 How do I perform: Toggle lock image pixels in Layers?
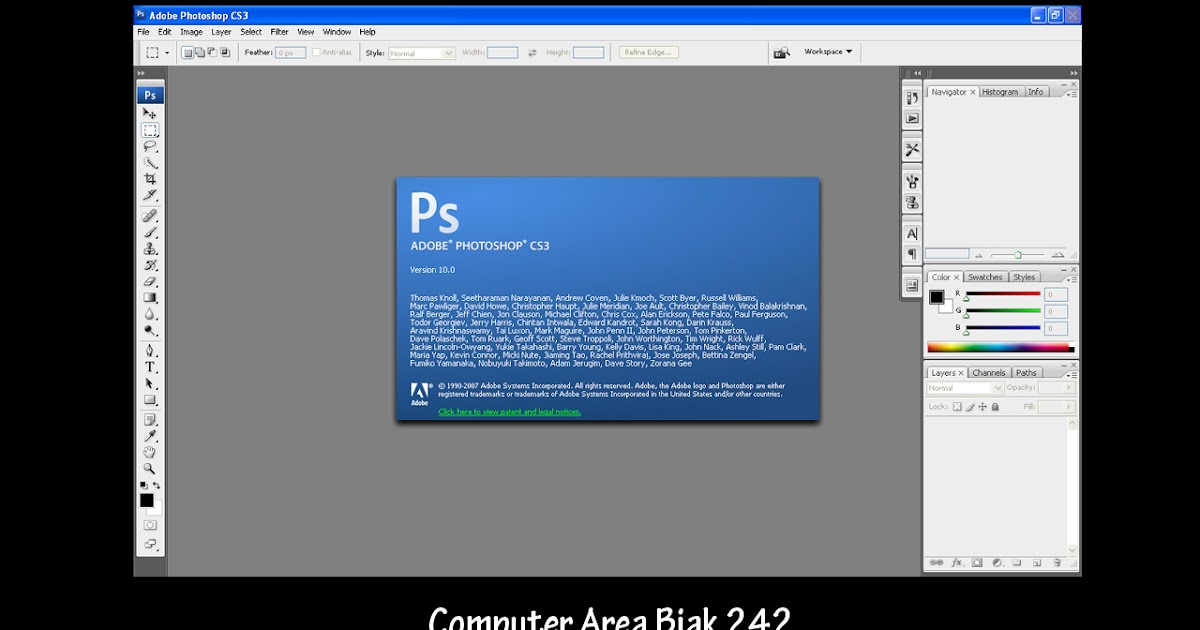tap(969, 407)
